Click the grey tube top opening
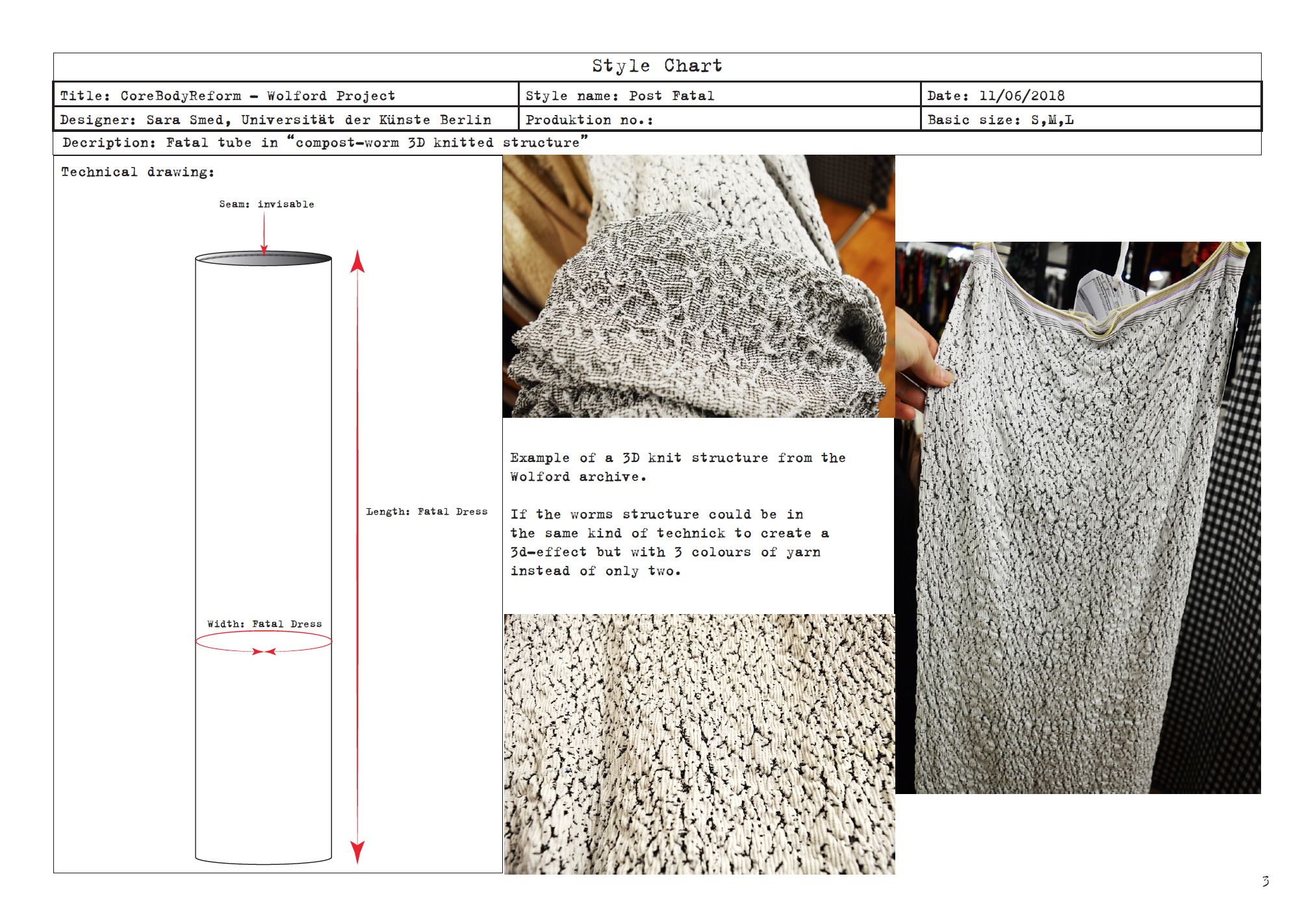Viewport: 1315px width, 924px height. pyautogui.click(x=264, y=259)
